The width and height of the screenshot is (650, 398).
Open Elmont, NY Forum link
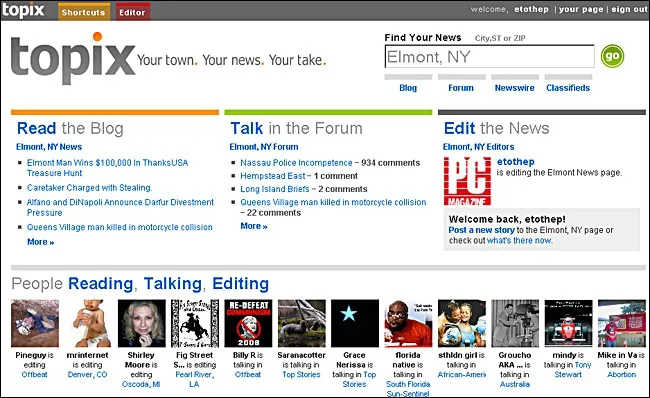(x=264, y=147)
